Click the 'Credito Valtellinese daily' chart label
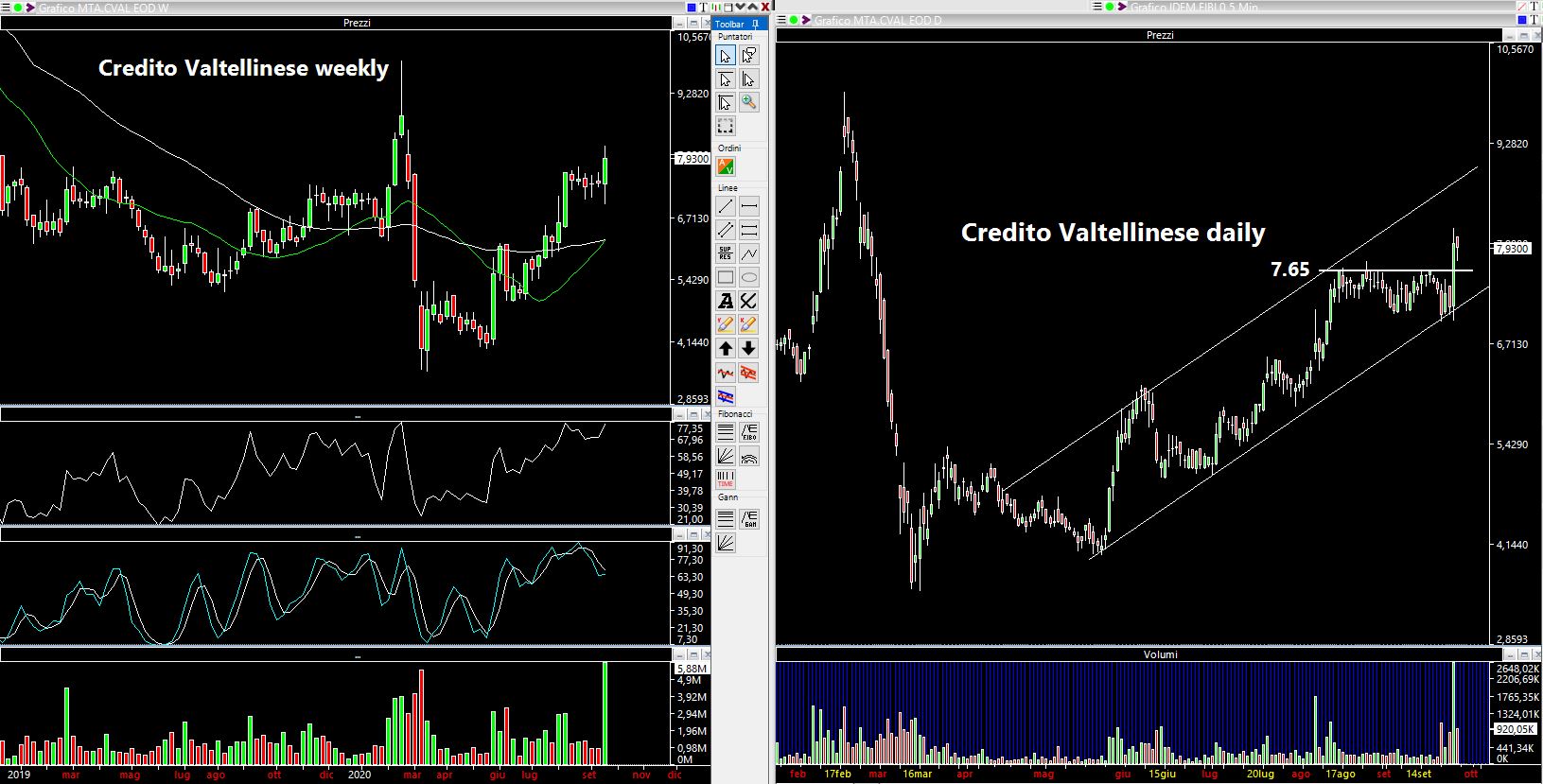This screenshot has width=1543, height=784. pyautogui.click(x=1113, y=233)
